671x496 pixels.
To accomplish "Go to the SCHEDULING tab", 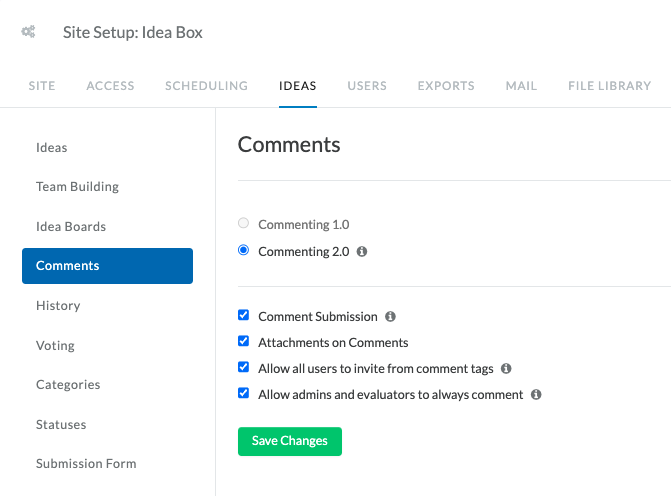I will click(207, 86).
